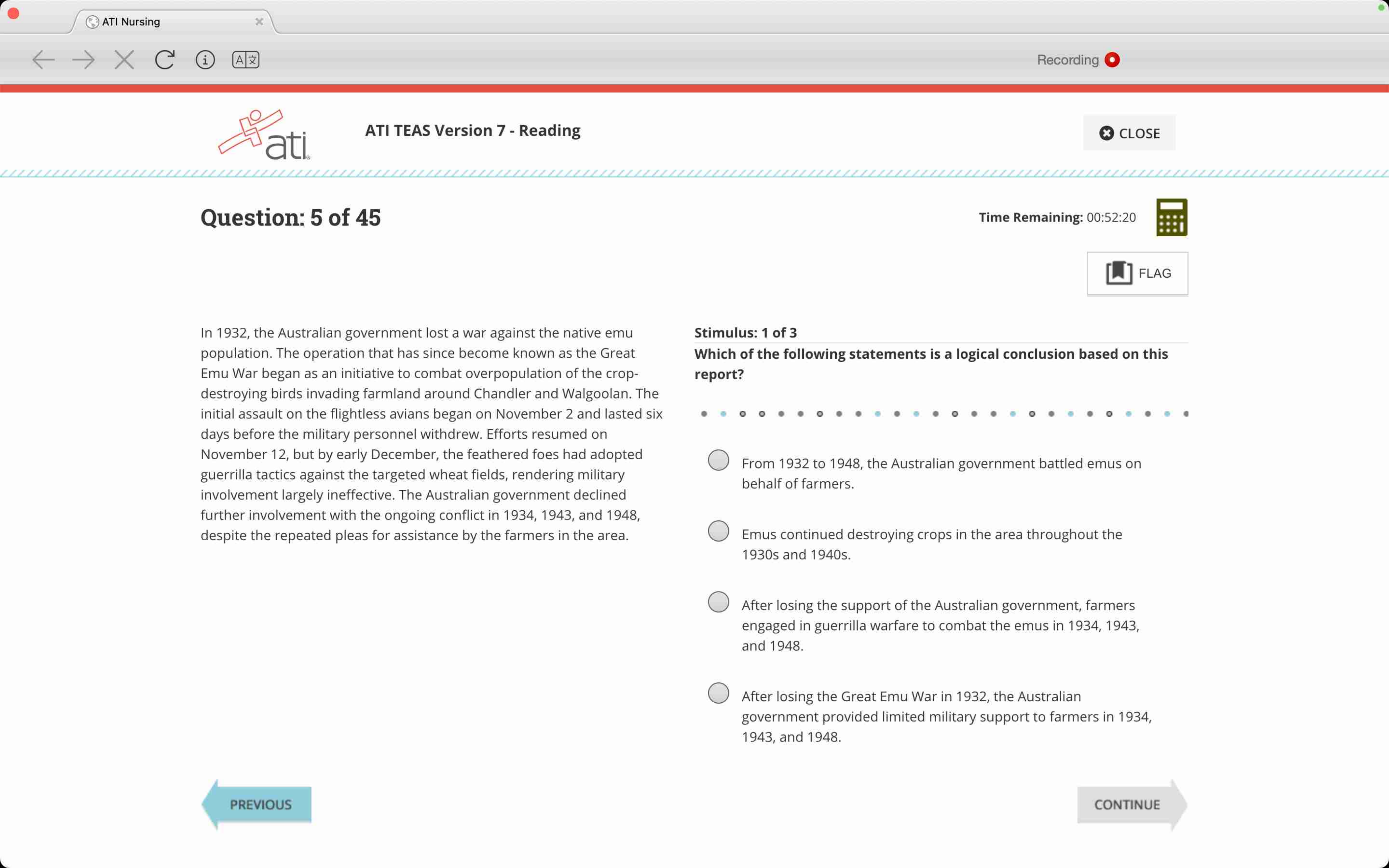Reload the ATI page
This screenshot has height=868, width=1389.
coord(165,60)
